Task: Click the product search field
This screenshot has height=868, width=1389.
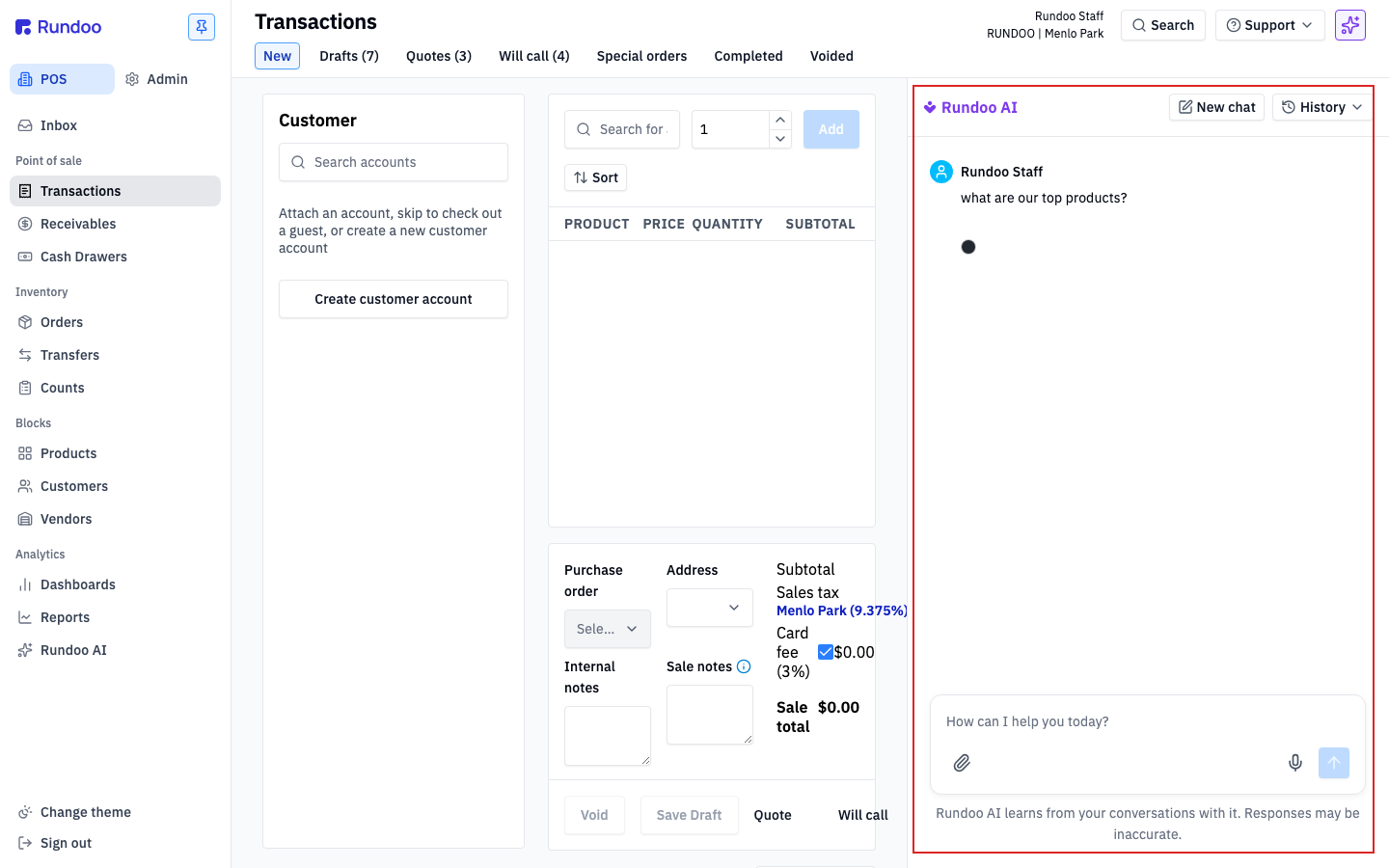Action: coord(622,129)
